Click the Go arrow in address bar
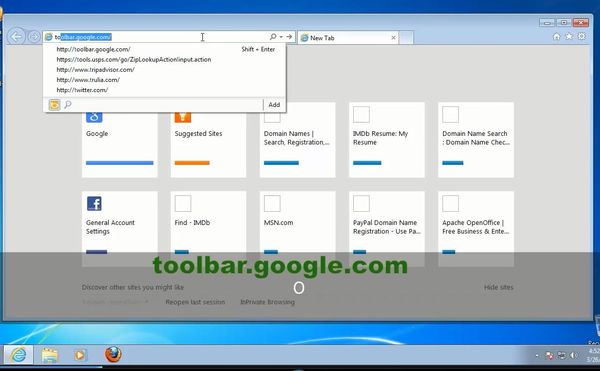Image resolution: width=600 pixels, height=371 pixels. (289, 37)
